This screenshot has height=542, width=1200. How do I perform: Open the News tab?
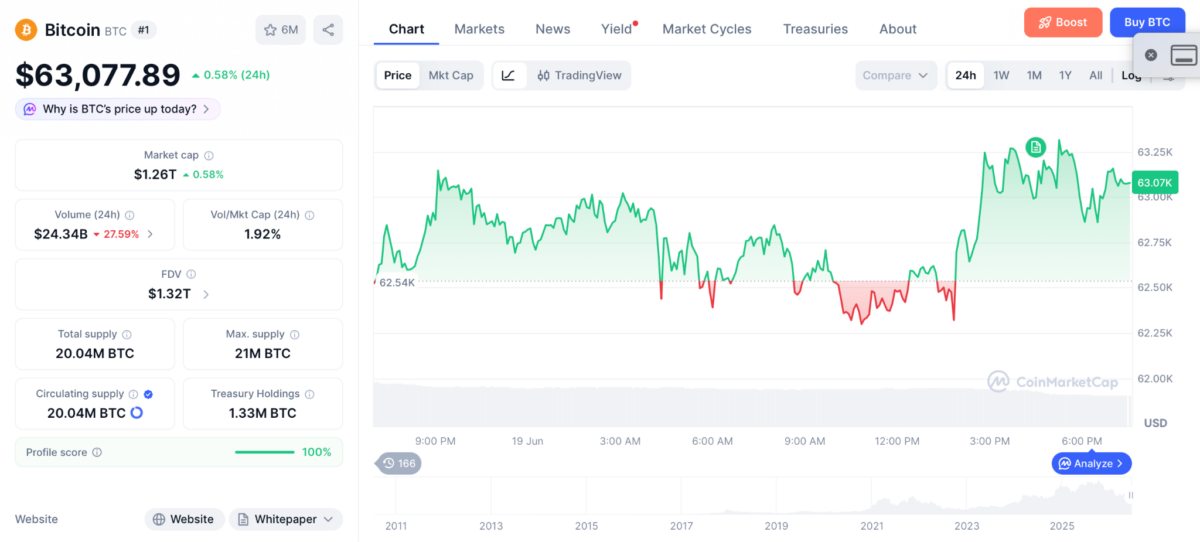pyautogui.click(x=553, y=29)
